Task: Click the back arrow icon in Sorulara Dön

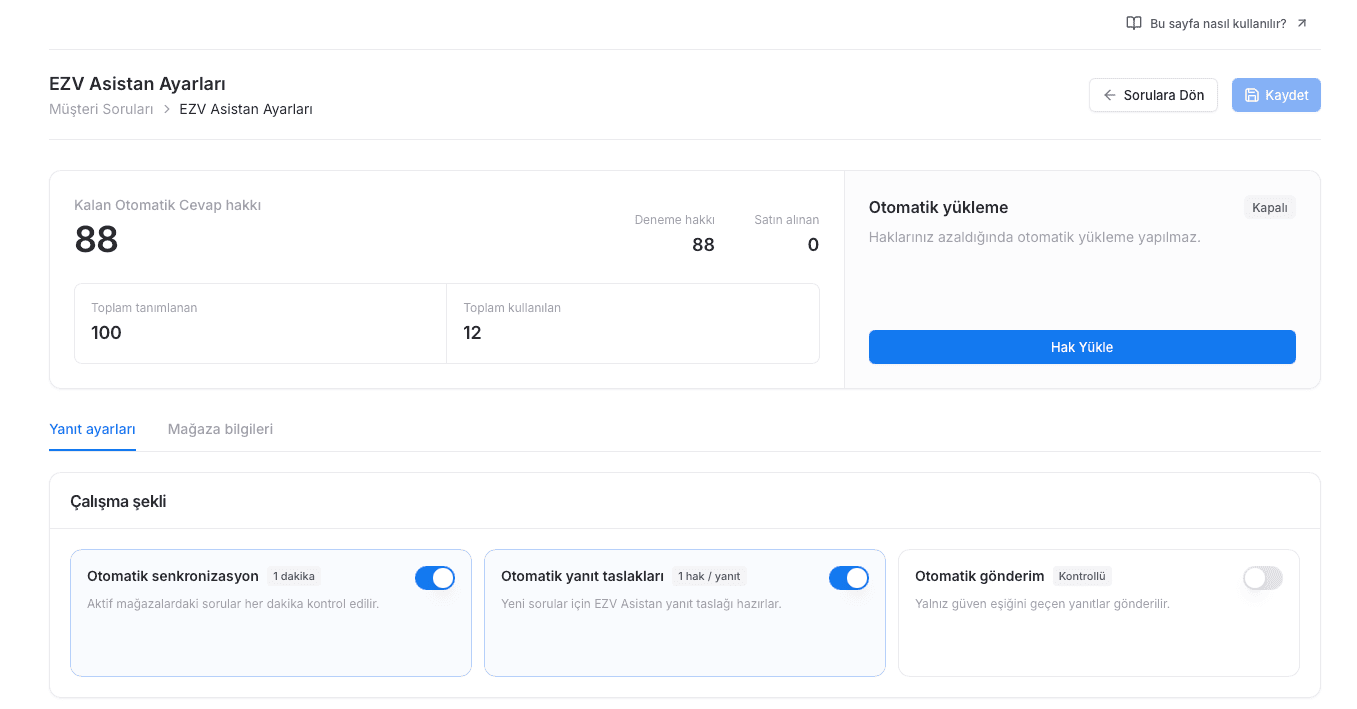Action: click(1109, 95)
